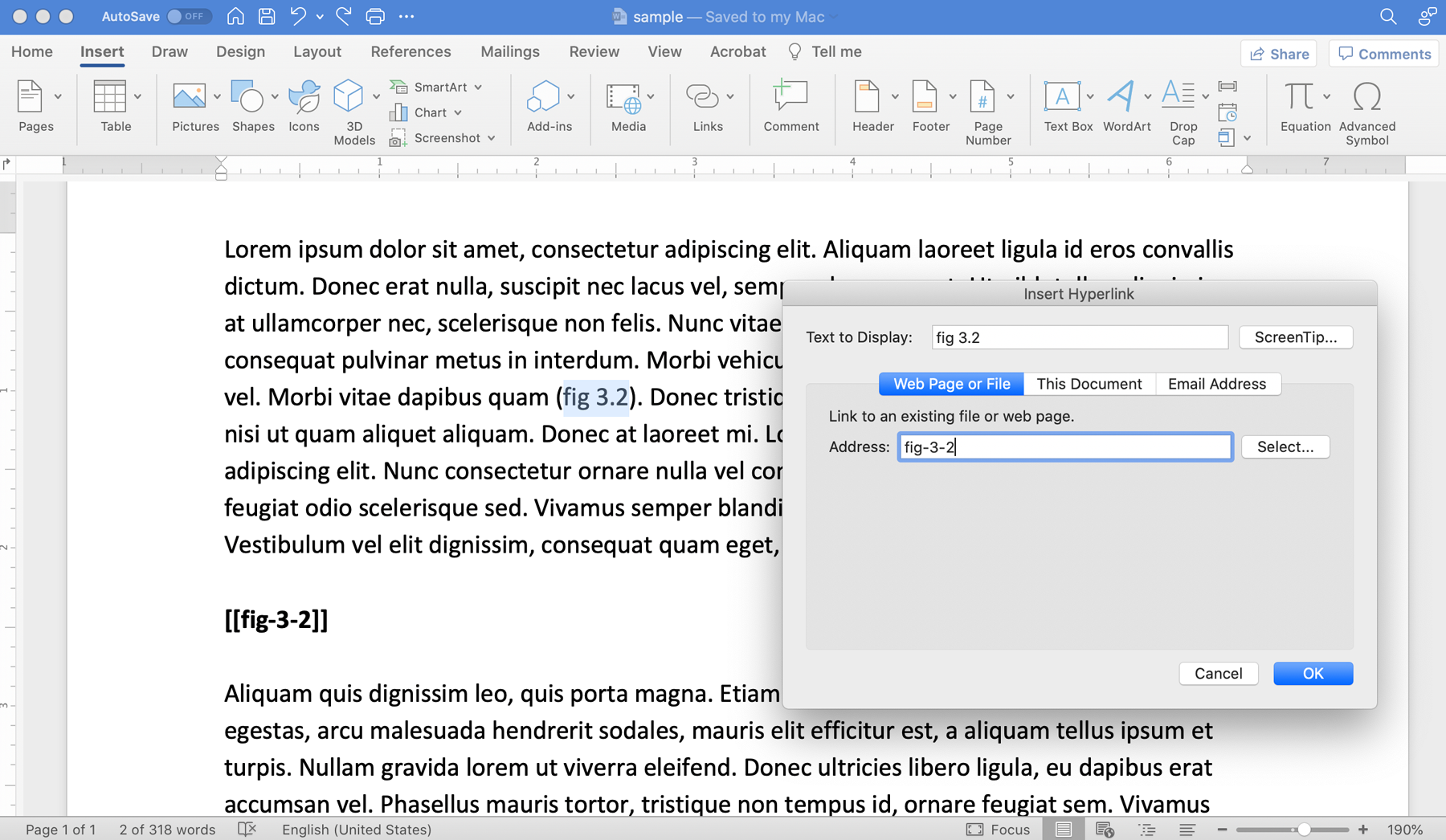Open the Chart dropdown menu
Image resolution: width=1446 pixels, height=840 pixels.
coord(458,112)
